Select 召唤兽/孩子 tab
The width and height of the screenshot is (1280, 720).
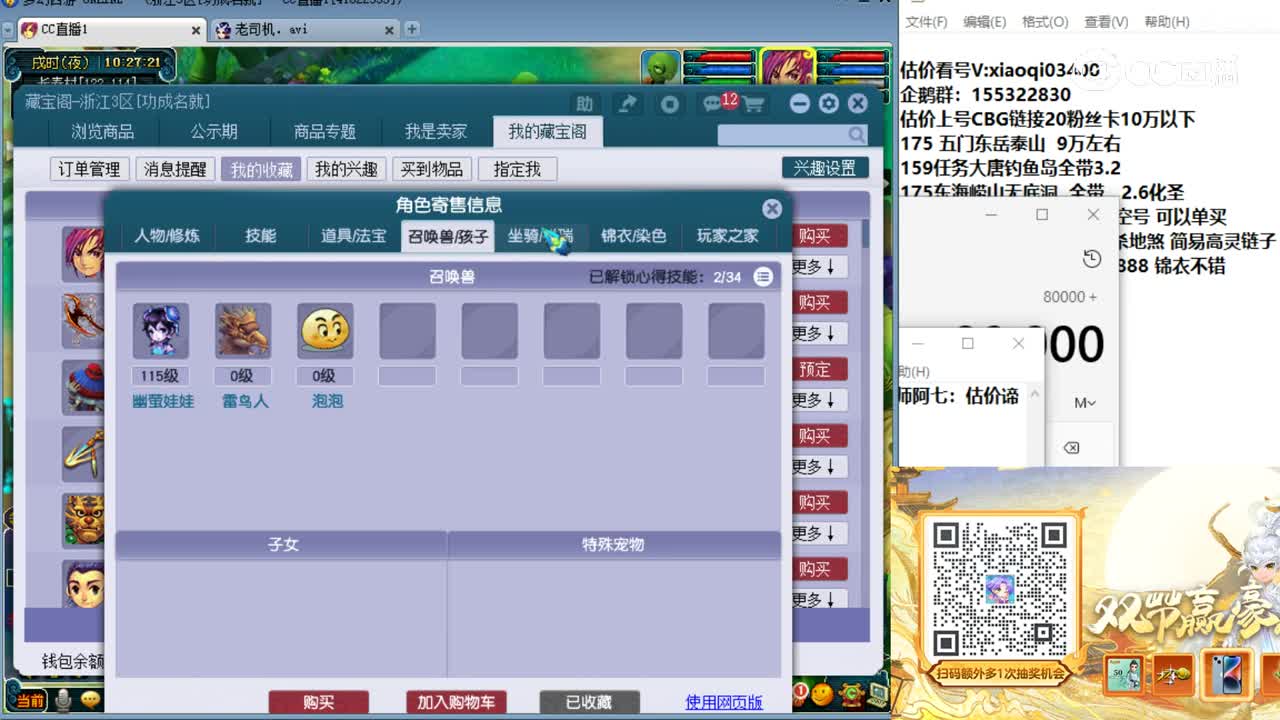click(448, 236)
